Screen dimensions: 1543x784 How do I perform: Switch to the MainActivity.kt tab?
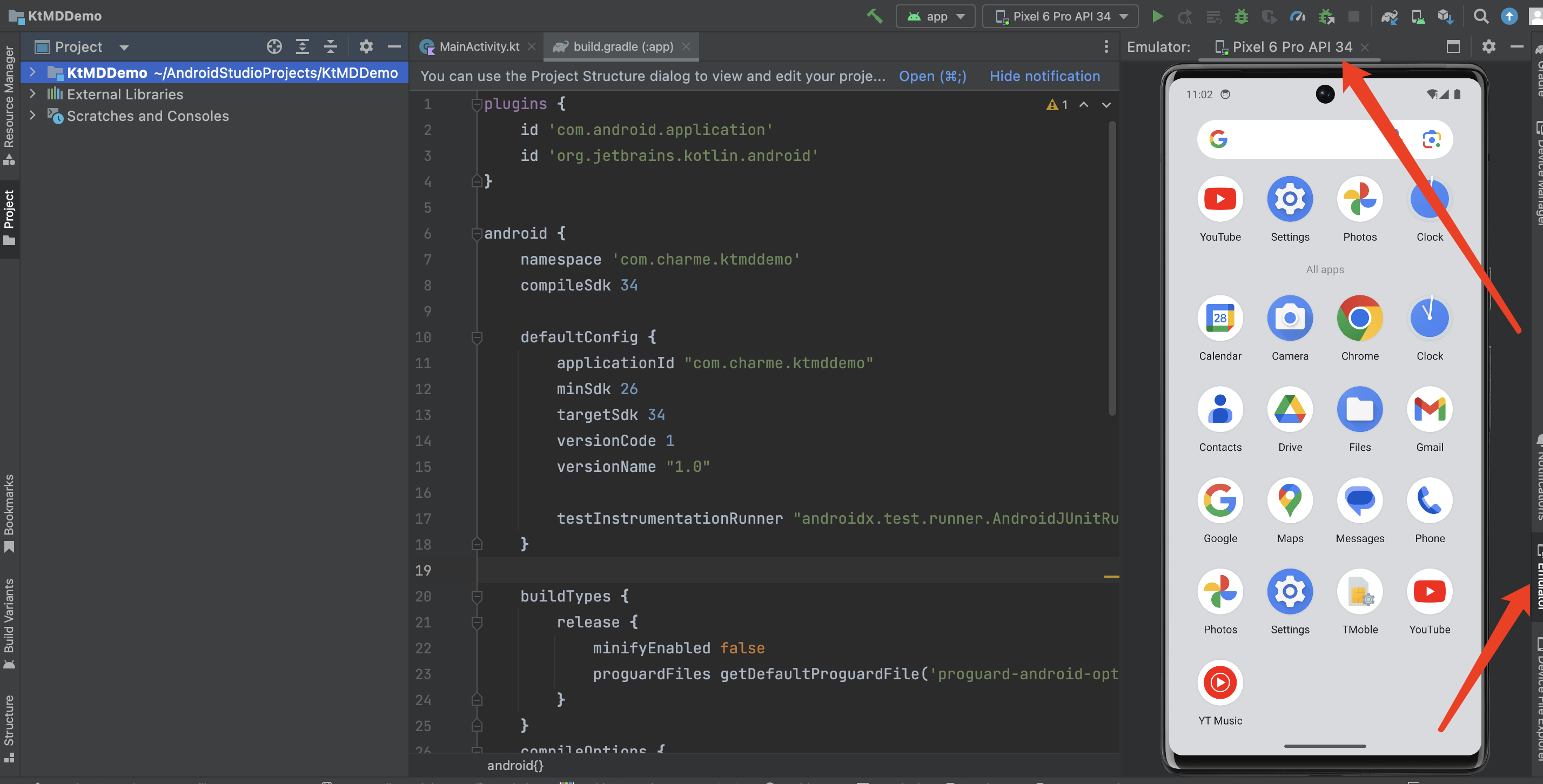click(478, 46)
